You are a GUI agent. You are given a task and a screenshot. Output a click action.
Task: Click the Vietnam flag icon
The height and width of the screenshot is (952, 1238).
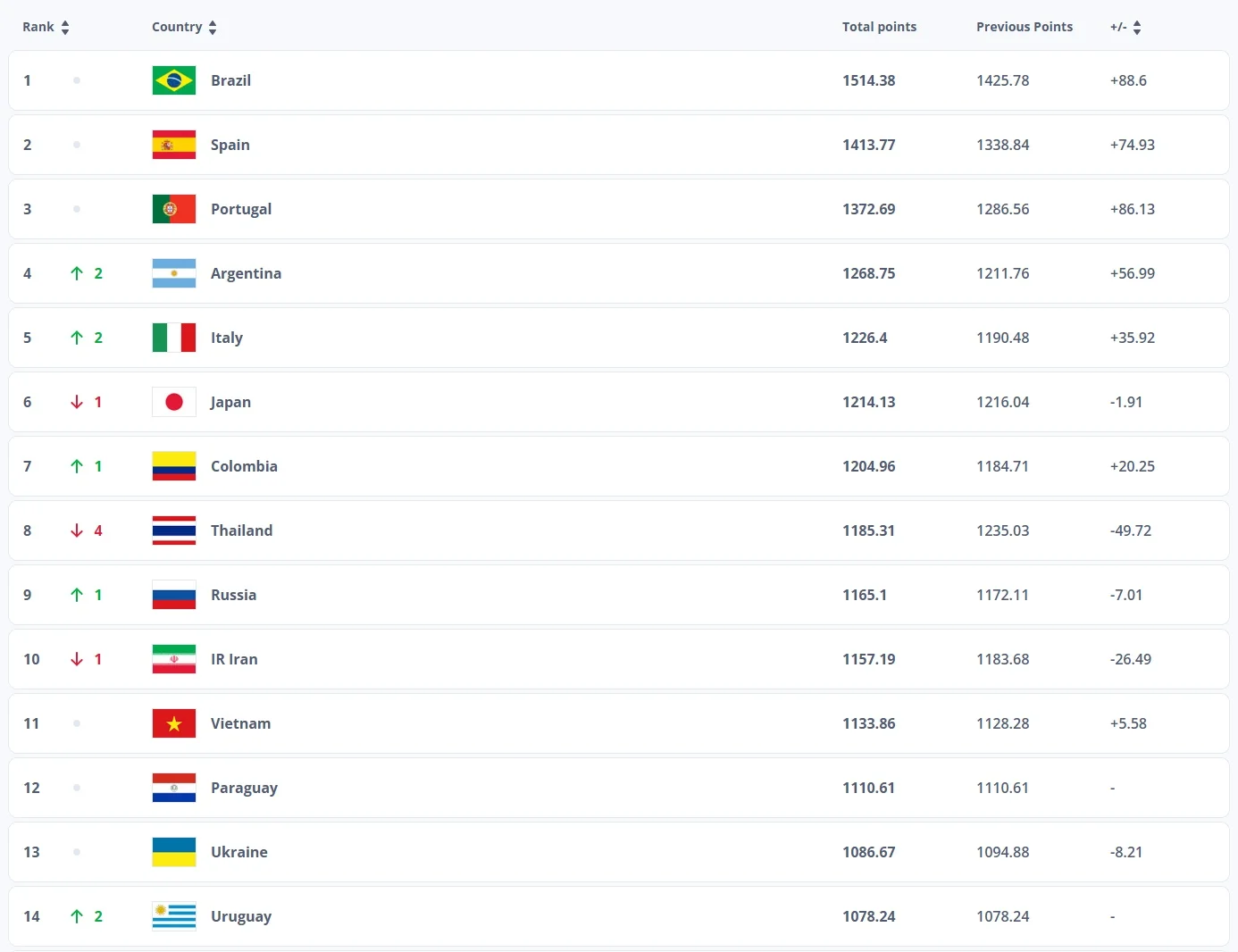click(x=174, y=723)
